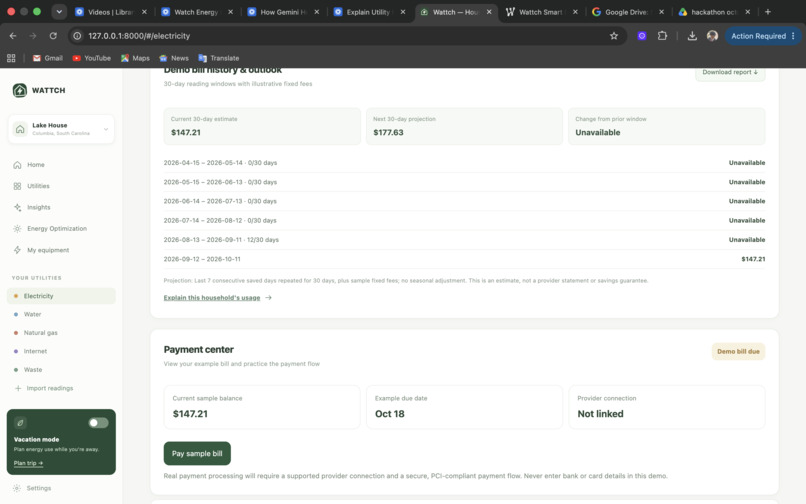Screen dimensions: 806x504
Task: Open YouTube bookmark
Action: click(x=91, y=58)
